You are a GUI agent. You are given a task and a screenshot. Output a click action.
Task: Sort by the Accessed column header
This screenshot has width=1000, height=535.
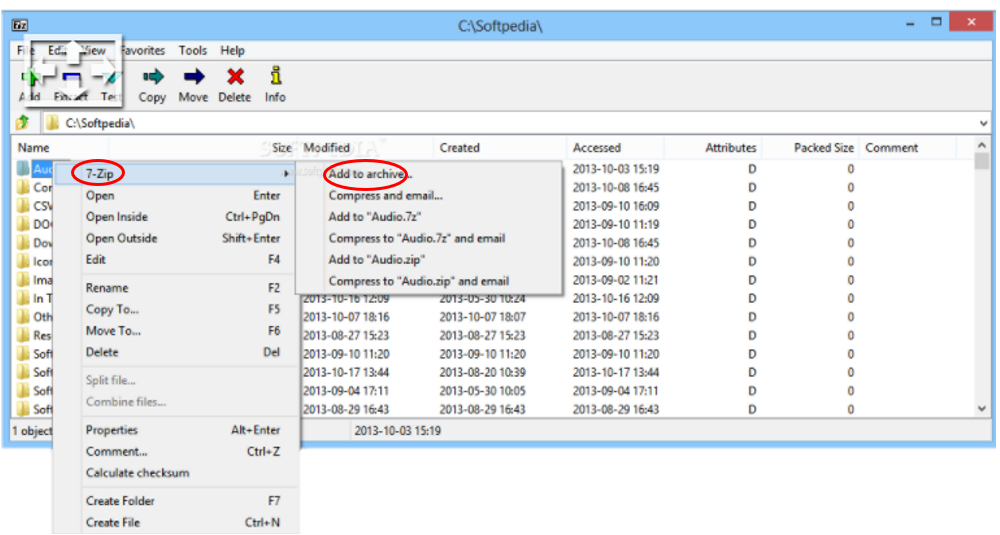(x=597, y=148)
